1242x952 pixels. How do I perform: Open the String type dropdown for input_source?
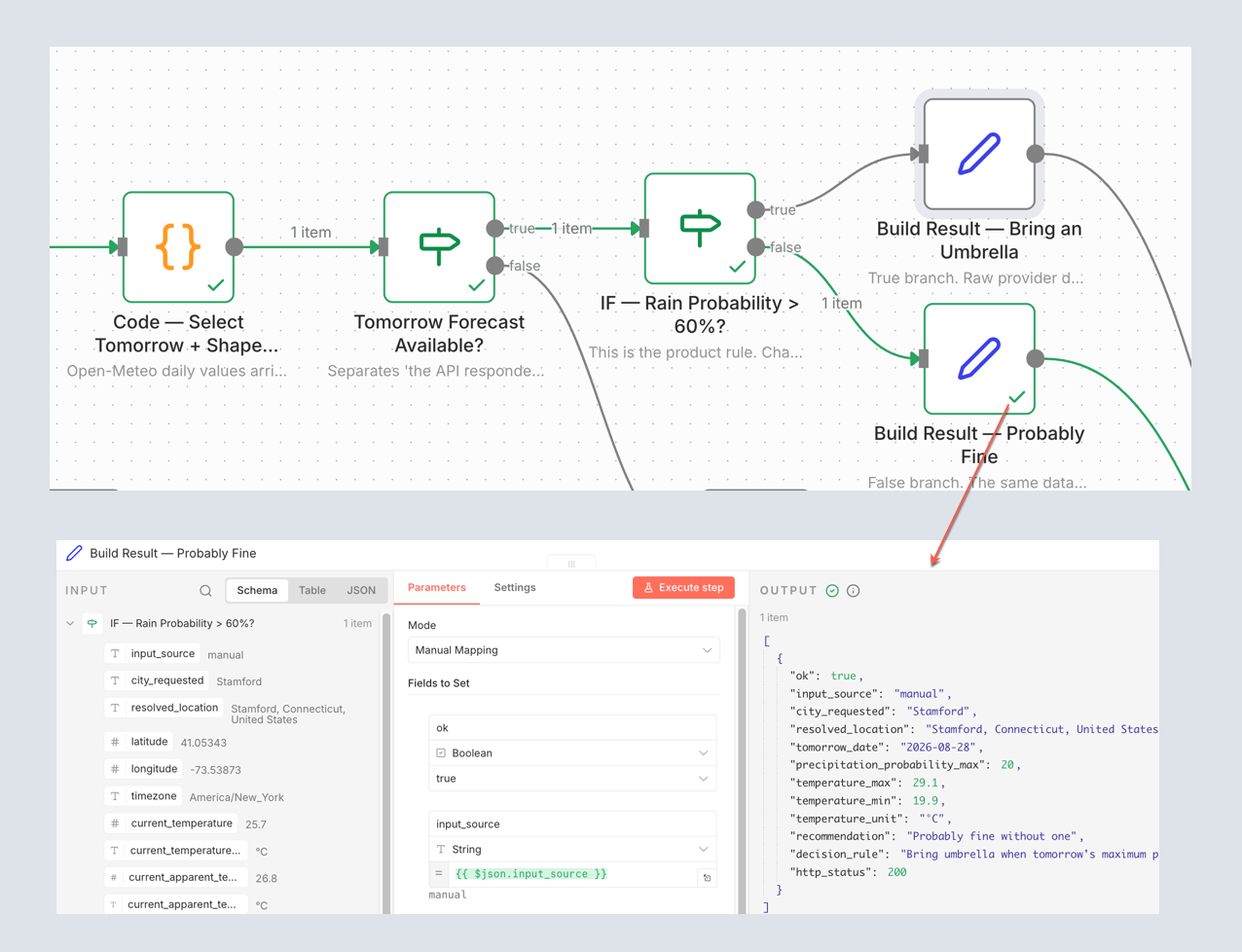pyautogui.click(x=572, y=850)
